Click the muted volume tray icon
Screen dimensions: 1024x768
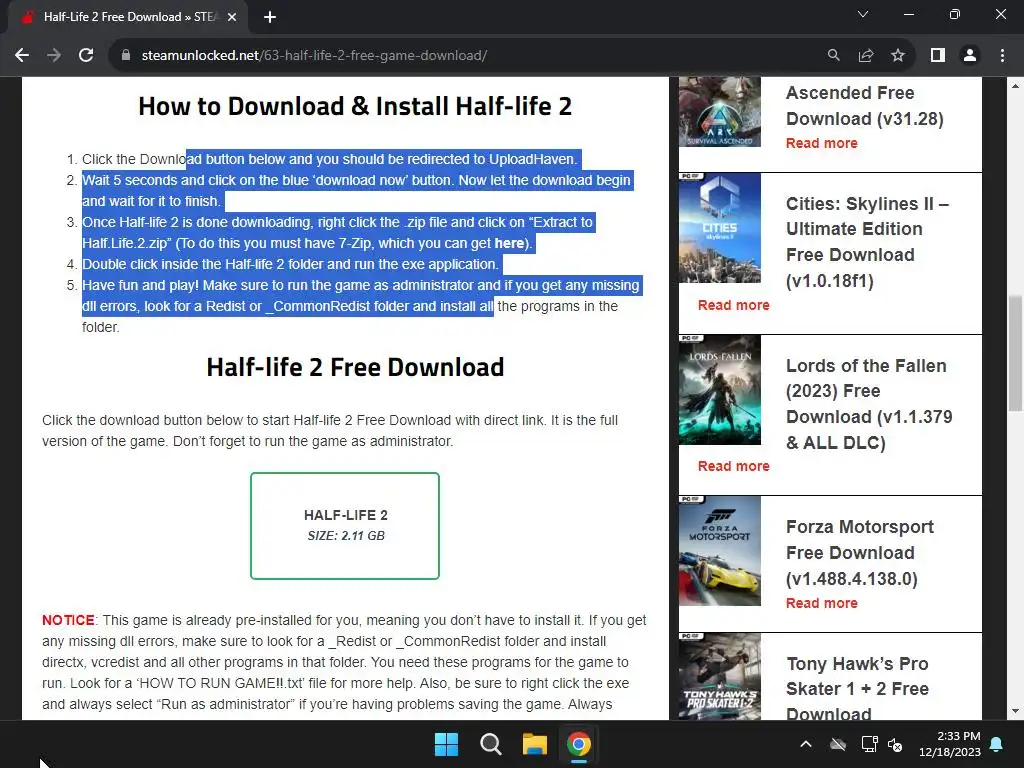click(895, 744)
